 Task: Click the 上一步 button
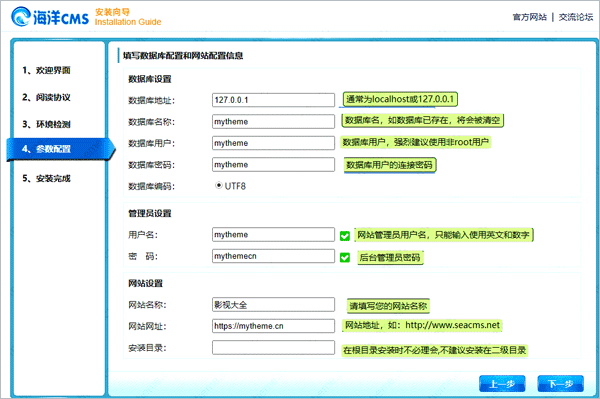tap(502, 384)
